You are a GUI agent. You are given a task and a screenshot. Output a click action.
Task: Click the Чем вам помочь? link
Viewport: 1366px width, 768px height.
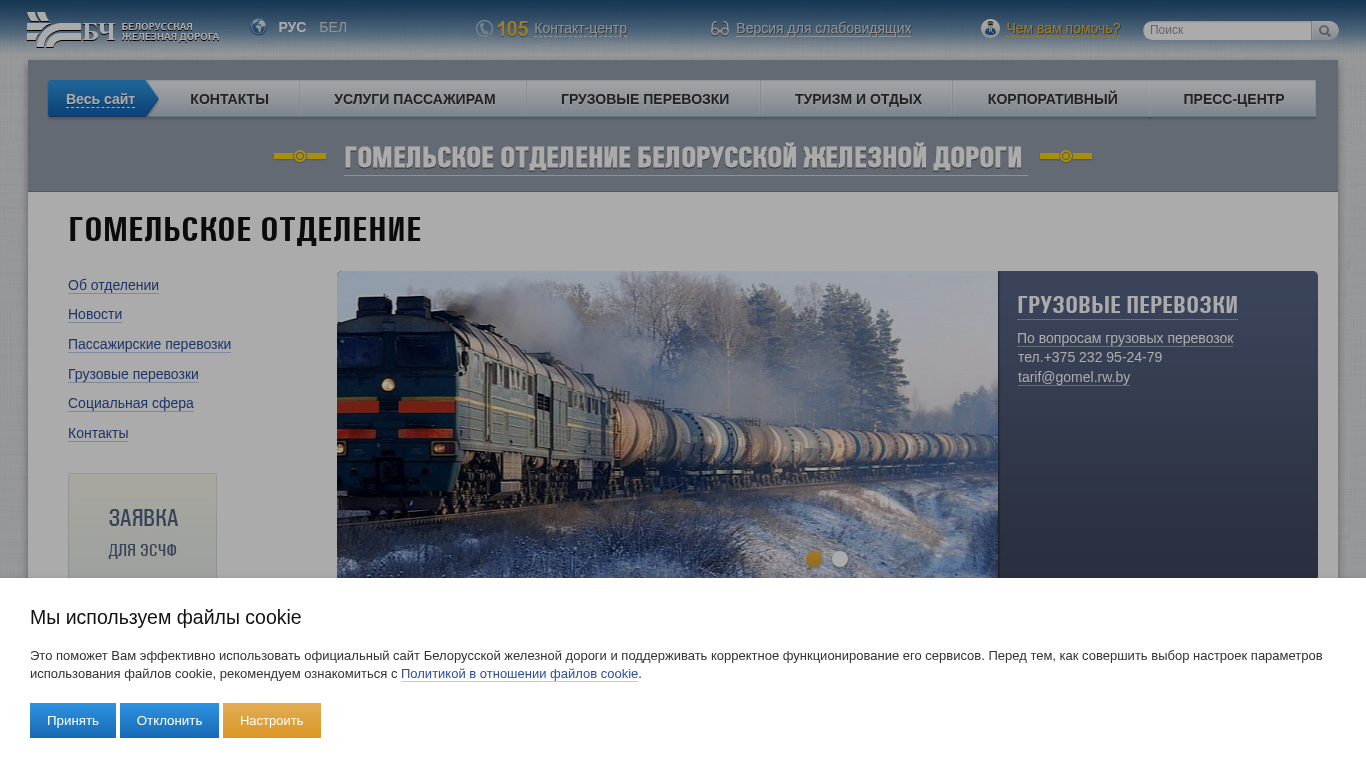tap(1063, 28)
